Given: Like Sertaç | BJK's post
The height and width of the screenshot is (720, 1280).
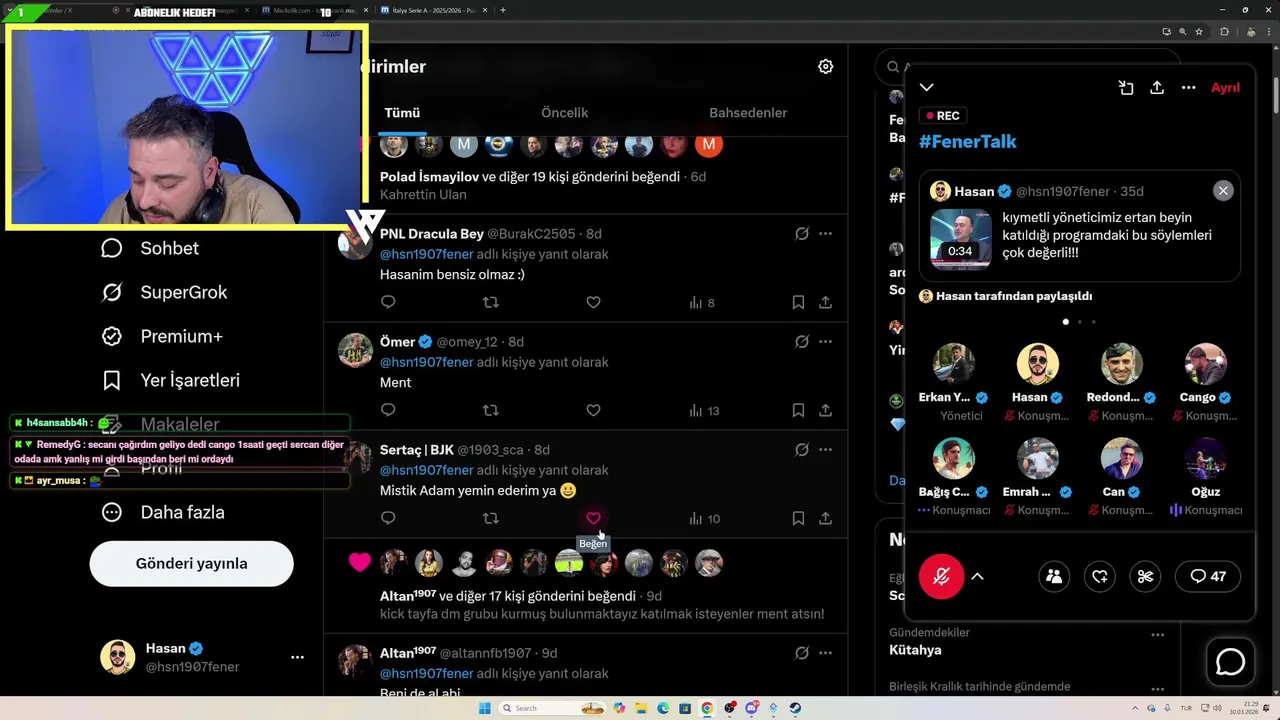Looking at the screenshot, I should coord(593,518).
